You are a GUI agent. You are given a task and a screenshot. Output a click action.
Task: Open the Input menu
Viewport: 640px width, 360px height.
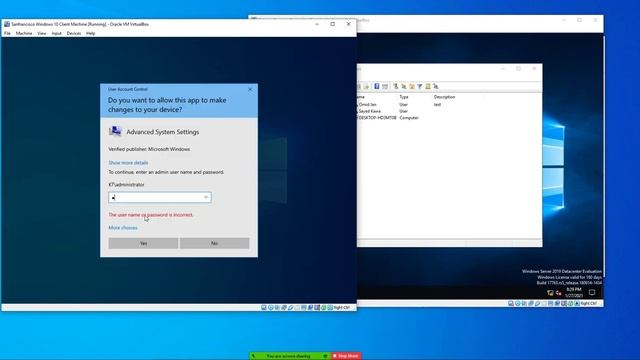[x=56, y=33]
